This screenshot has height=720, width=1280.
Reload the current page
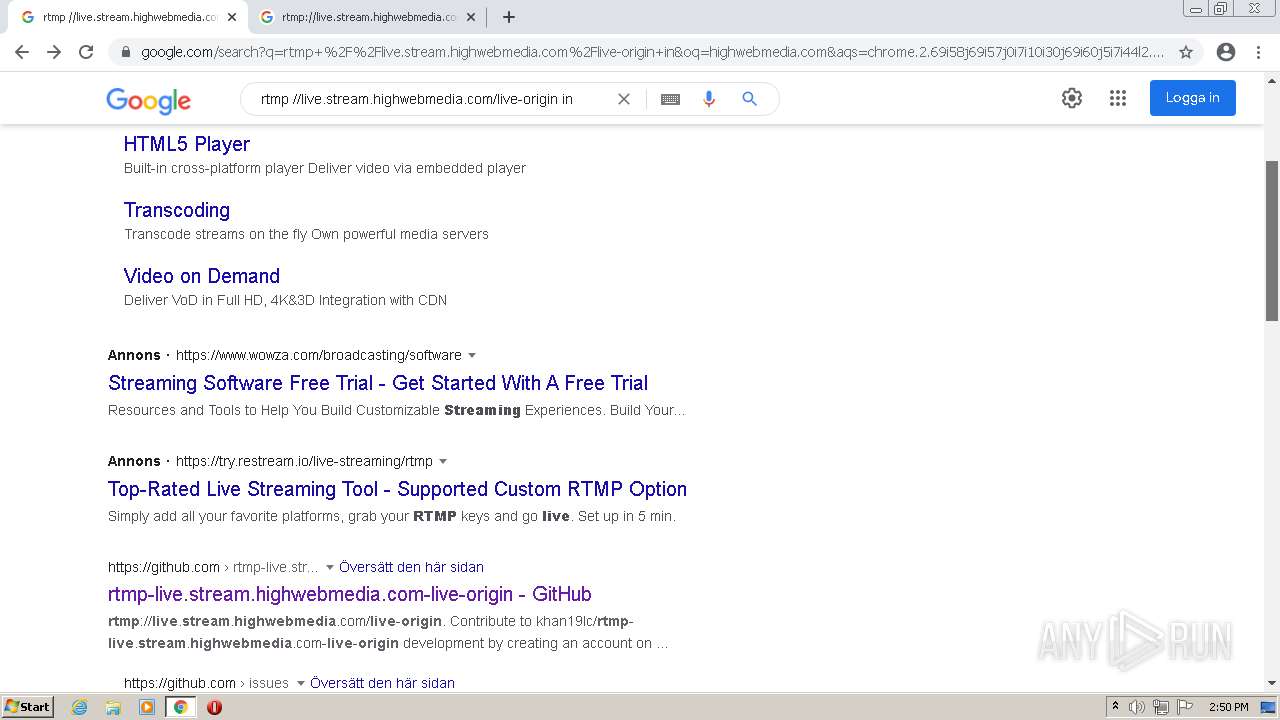(x=86, y=52)
